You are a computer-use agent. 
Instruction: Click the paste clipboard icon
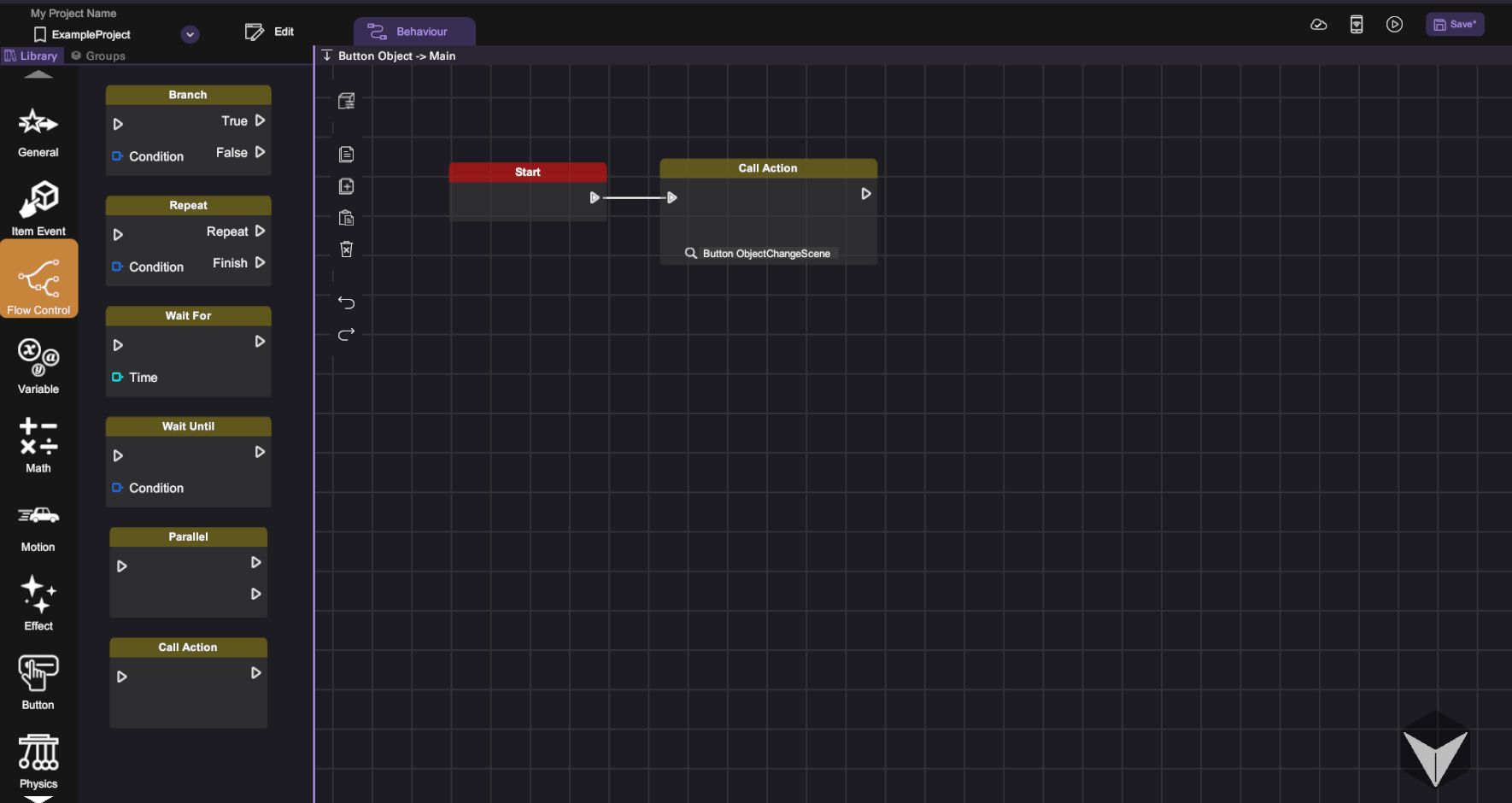(346, 218)
